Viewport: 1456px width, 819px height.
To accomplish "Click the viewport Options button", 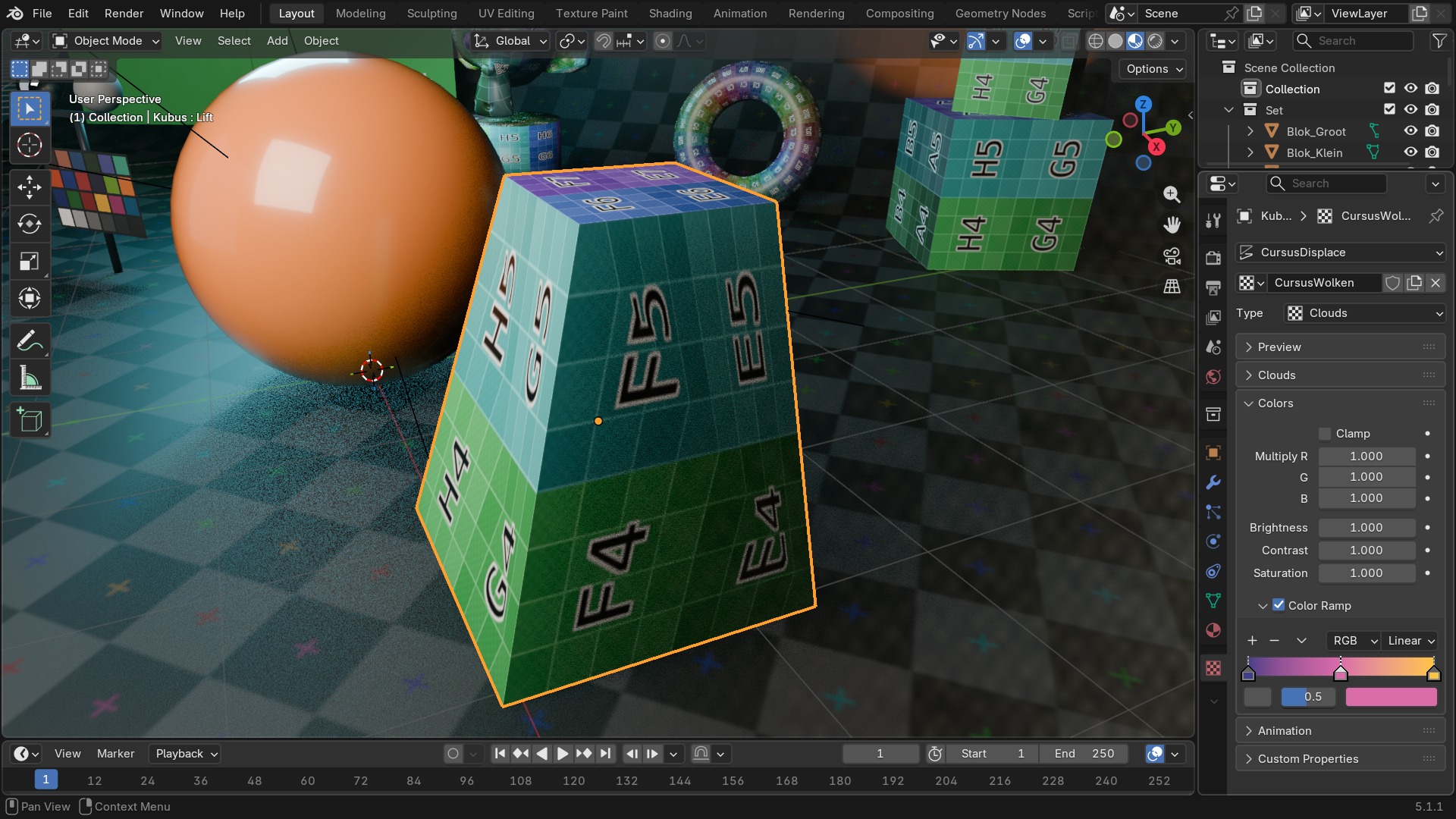I will 1153,69.
